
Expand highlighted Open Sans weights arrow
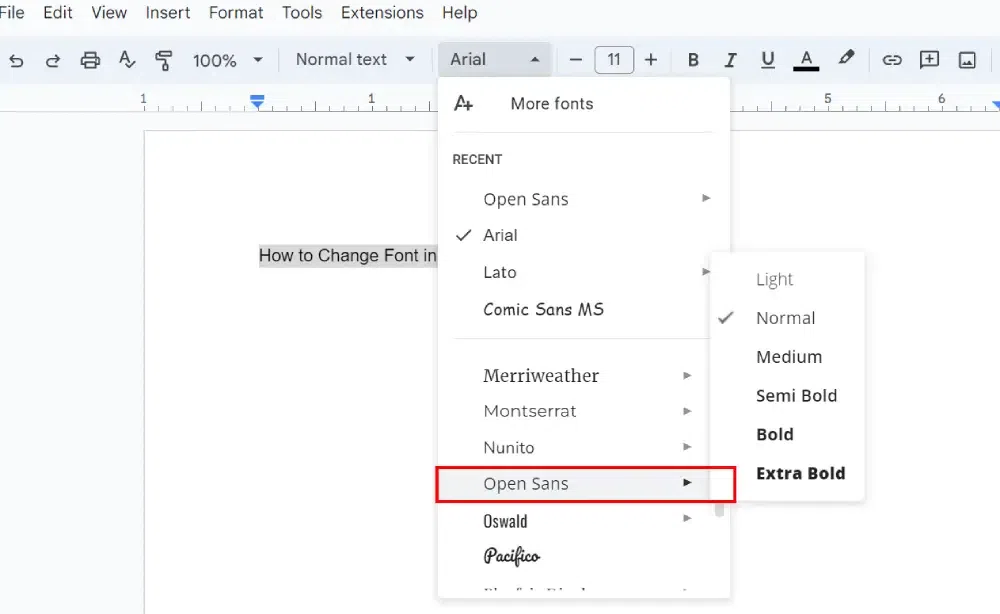[x=687, y=483]
